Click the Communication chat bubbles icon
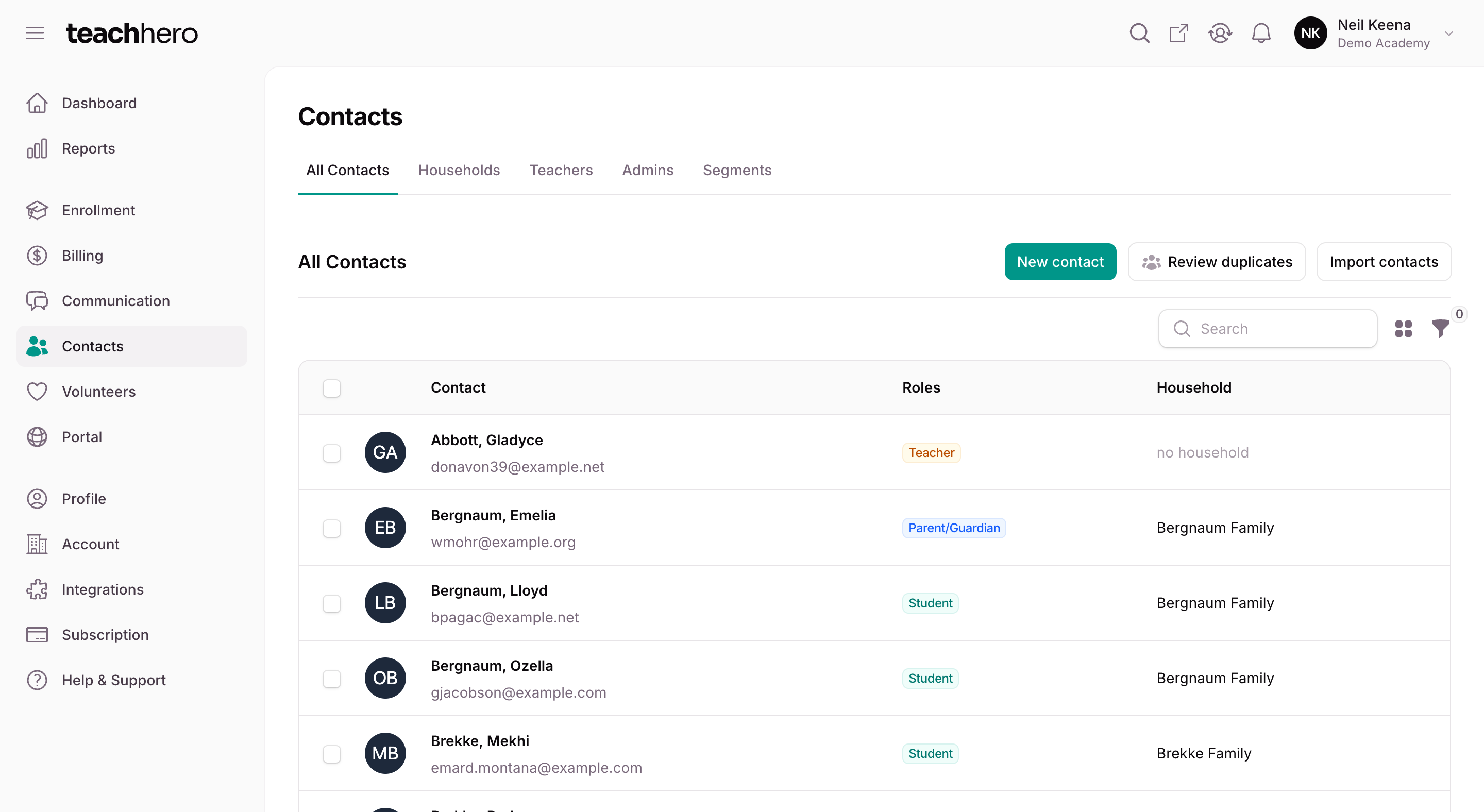1484x812 pixels. tap(37, 301)
